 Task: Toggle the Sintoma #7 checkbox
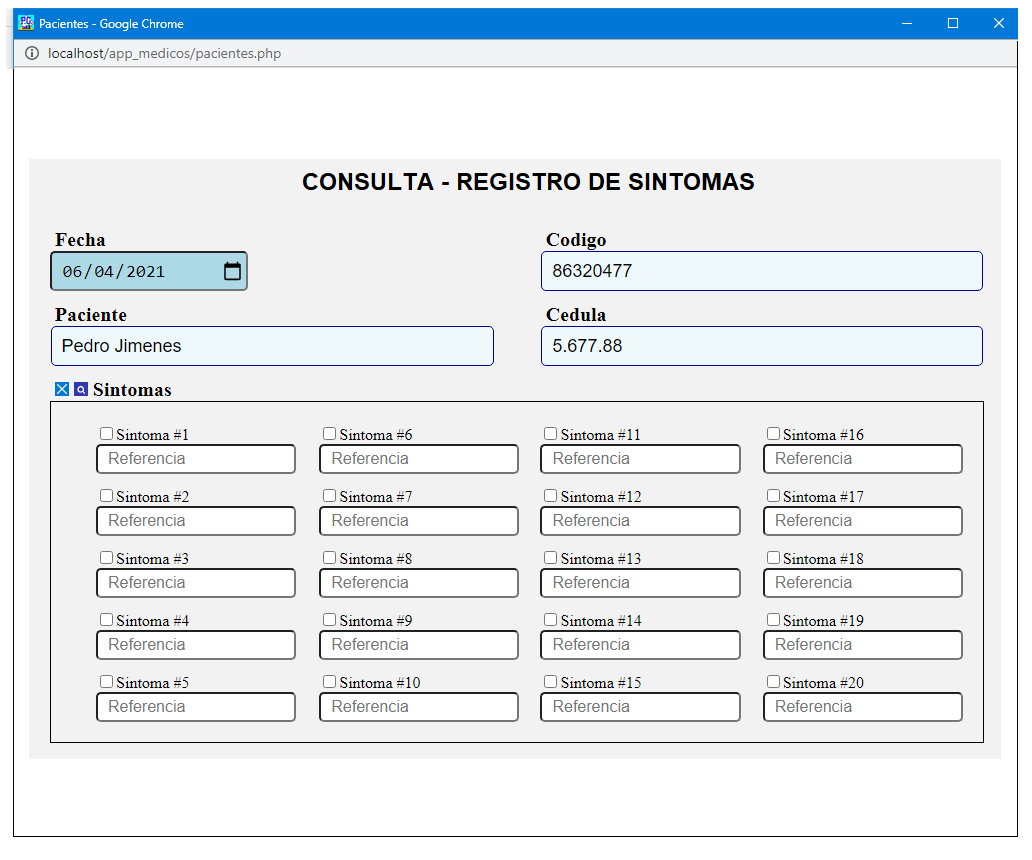pyautogui.click(x=329, y=495)
